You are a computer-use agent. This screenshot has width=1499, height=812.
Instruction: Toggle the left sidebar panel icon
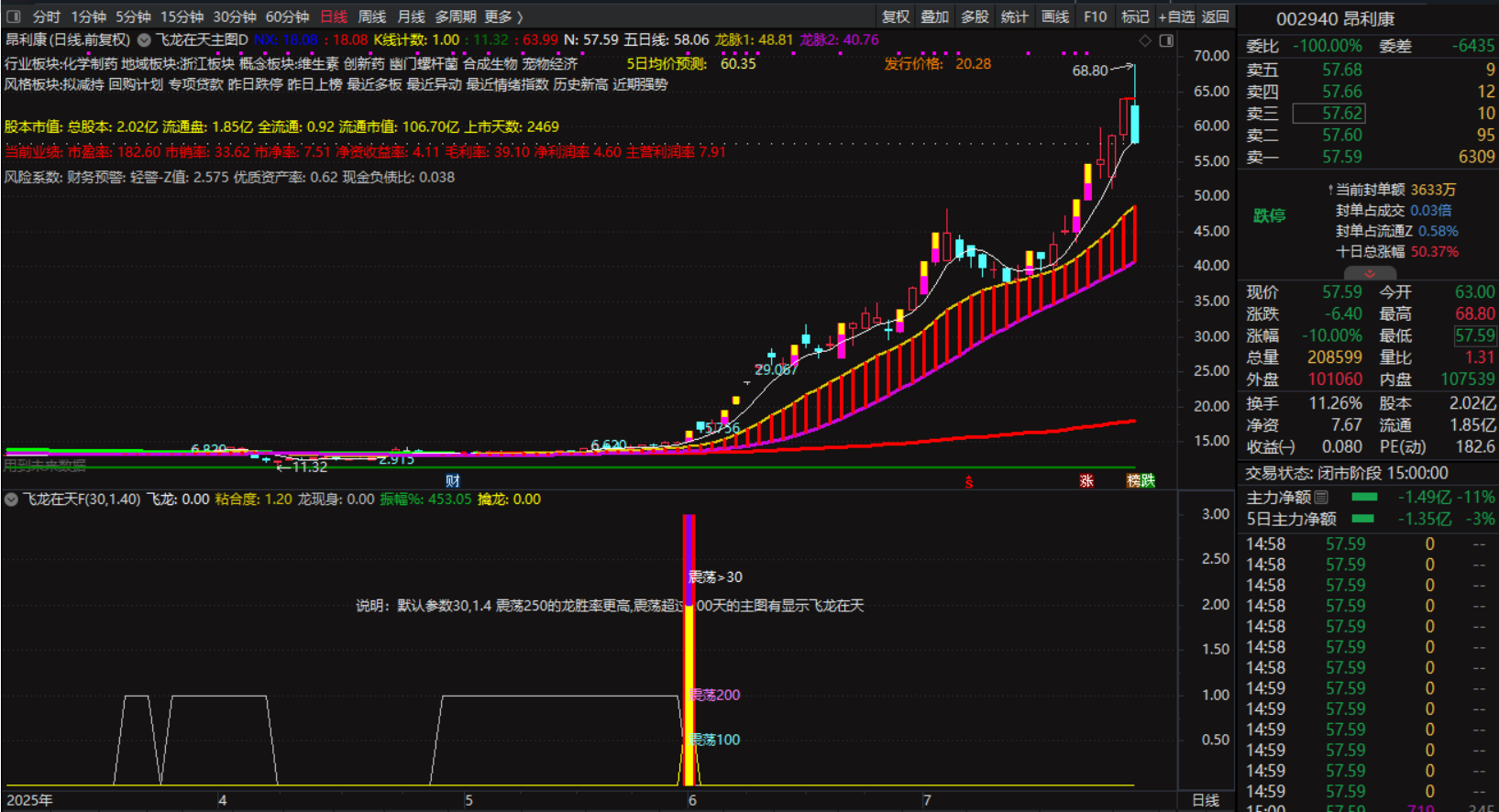[13, 16]
